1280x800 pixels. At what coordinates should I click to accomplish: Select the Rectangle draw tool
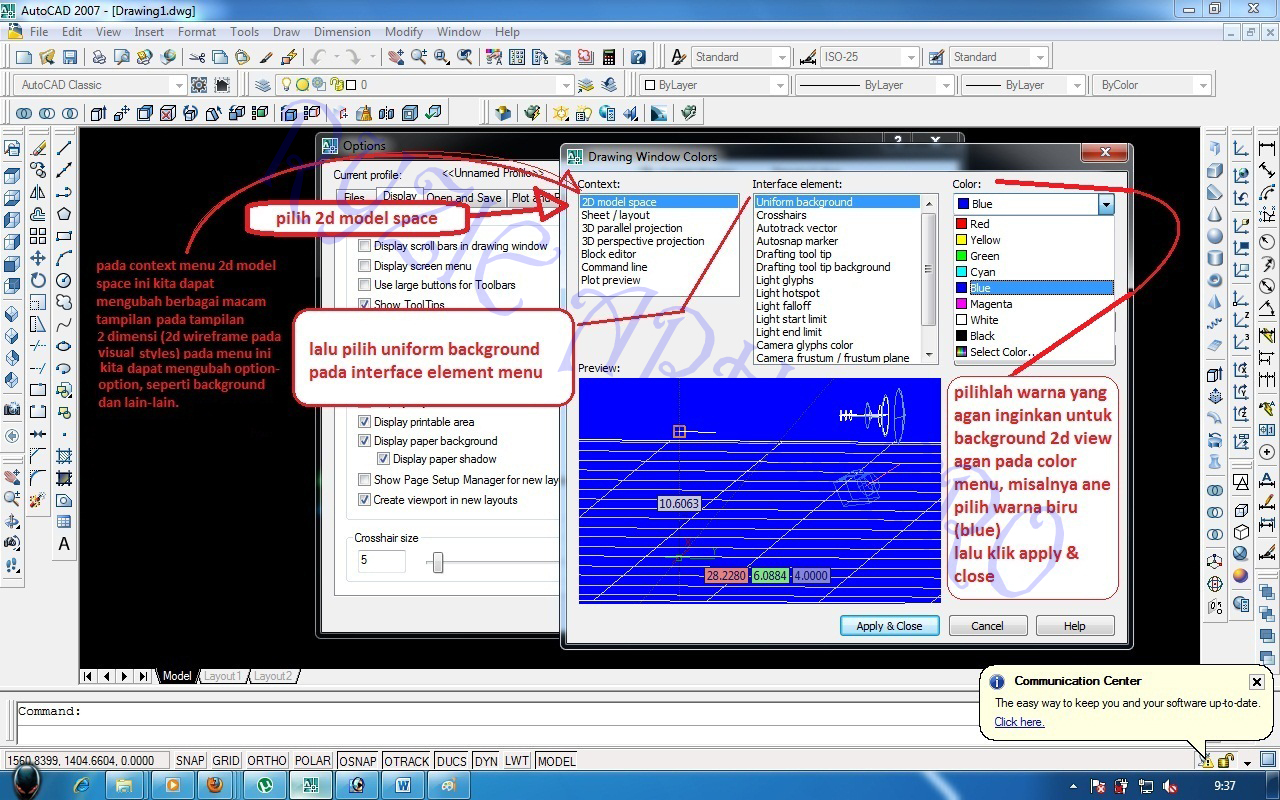pos(64,236)
